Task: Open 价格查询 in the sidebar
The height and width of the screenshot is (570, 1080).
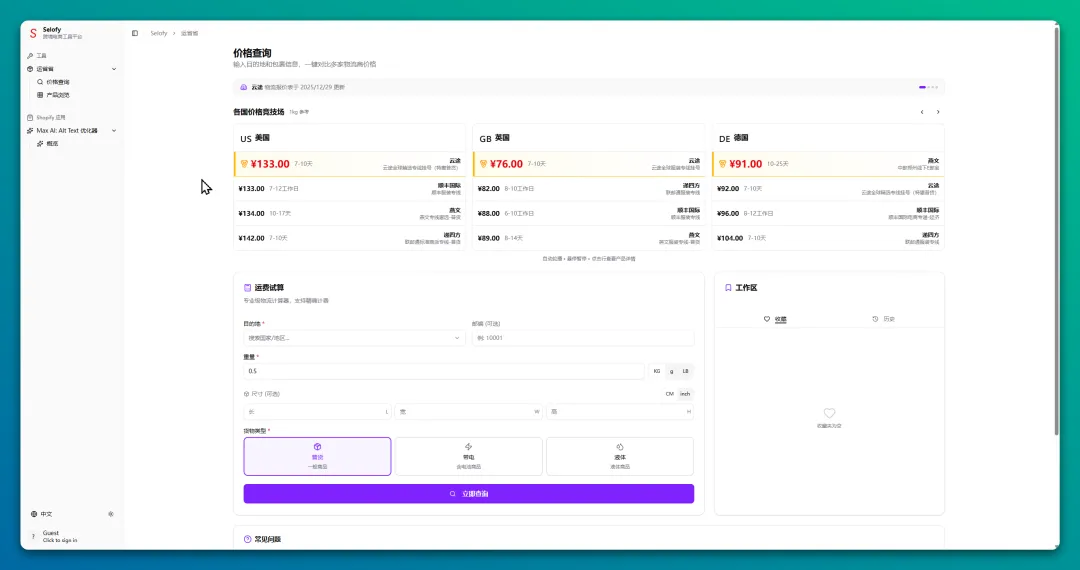Action: click(x=58, y=82)
